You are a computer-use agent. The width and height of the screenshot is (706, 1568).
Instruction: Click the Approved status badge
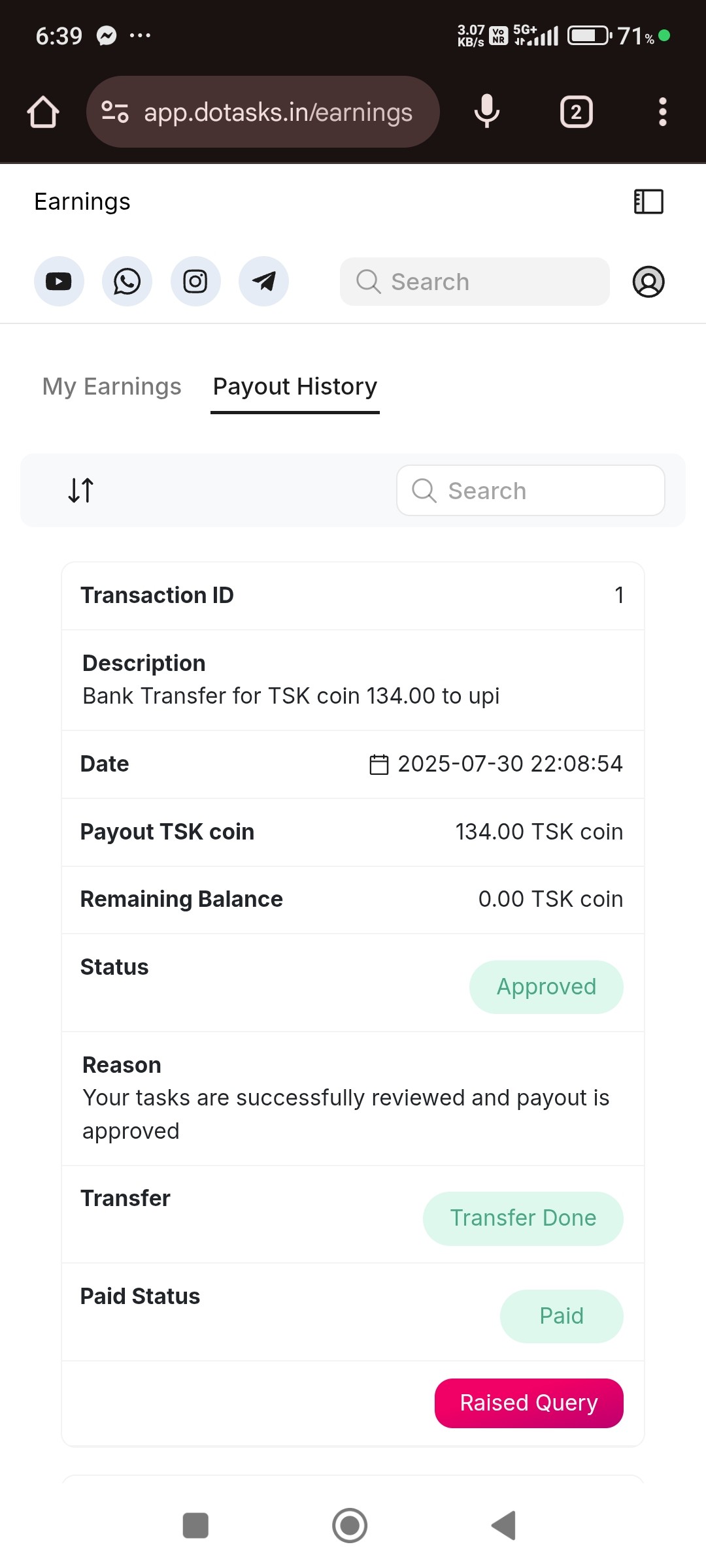coord(546,987)
